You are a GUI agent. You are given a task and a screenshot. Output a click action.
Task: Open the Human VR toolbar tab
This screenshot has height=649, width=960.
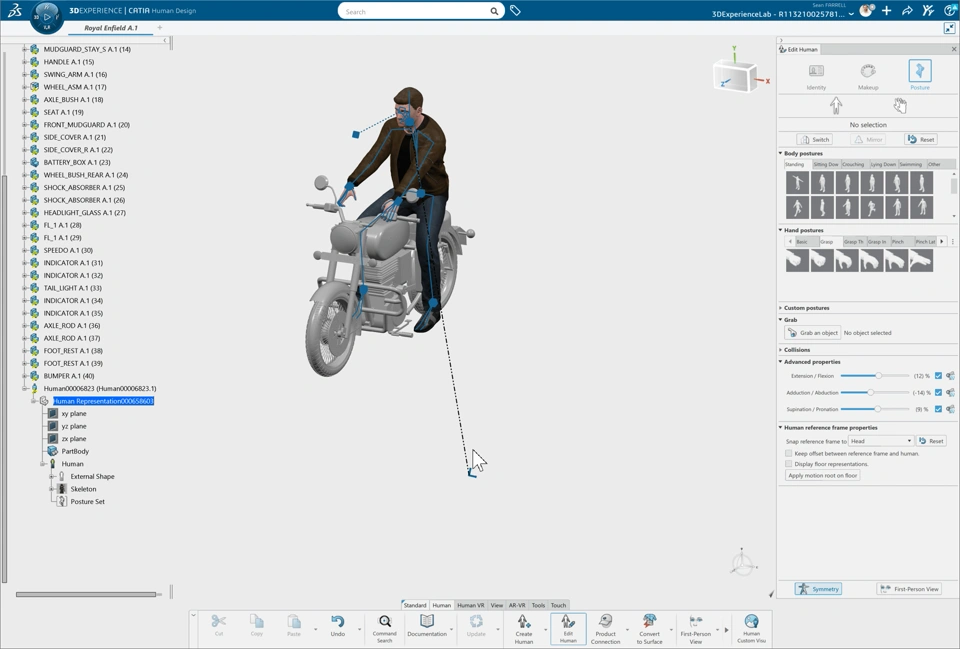[470, 605]
